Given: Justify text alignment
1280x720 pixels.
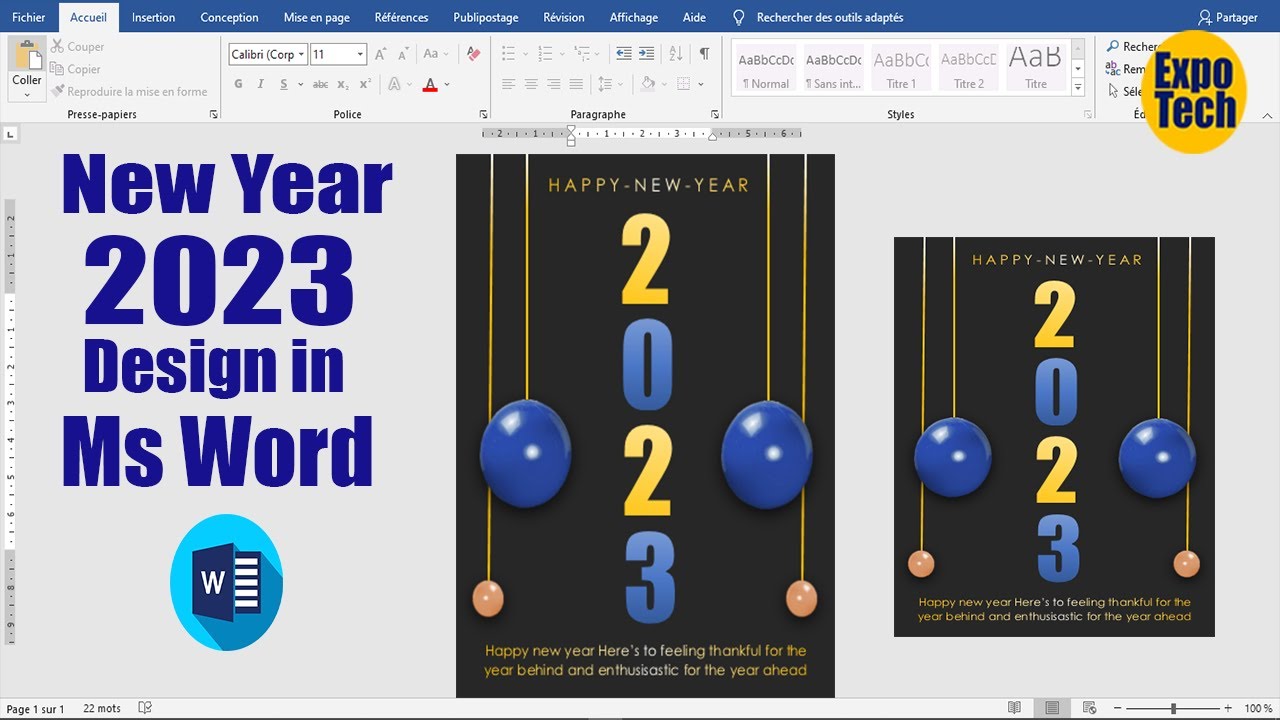Looking at the screenshot, I should pos(576,85).
